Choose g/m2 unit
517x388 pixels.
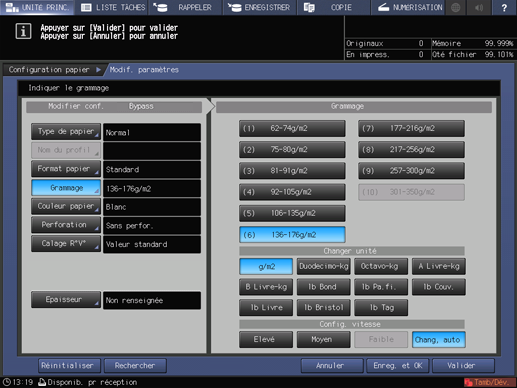pyautogui.click(x=266, y=266)
